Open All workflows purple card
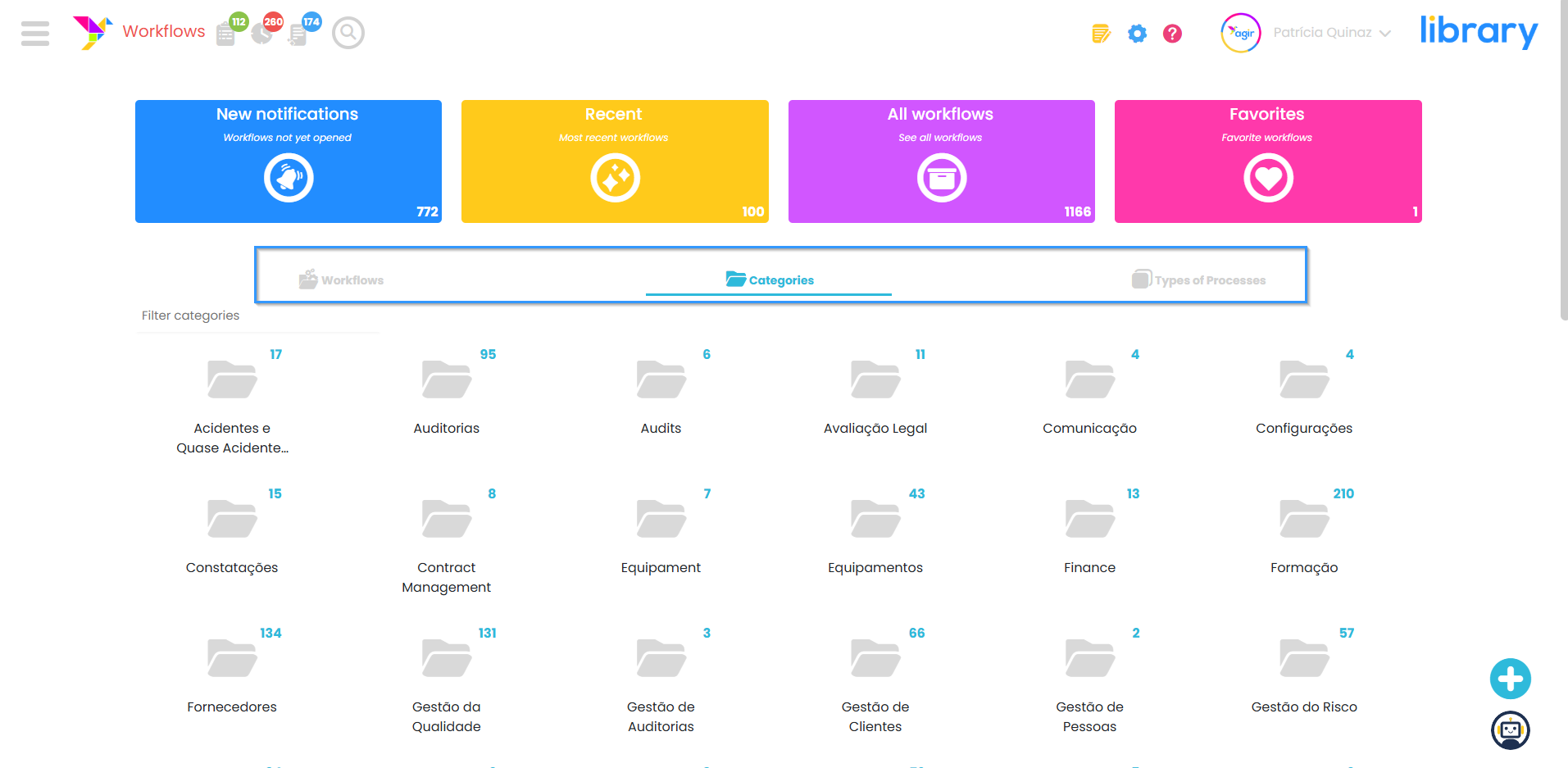The image size is (1568, 768). click(x=942, y=161)
